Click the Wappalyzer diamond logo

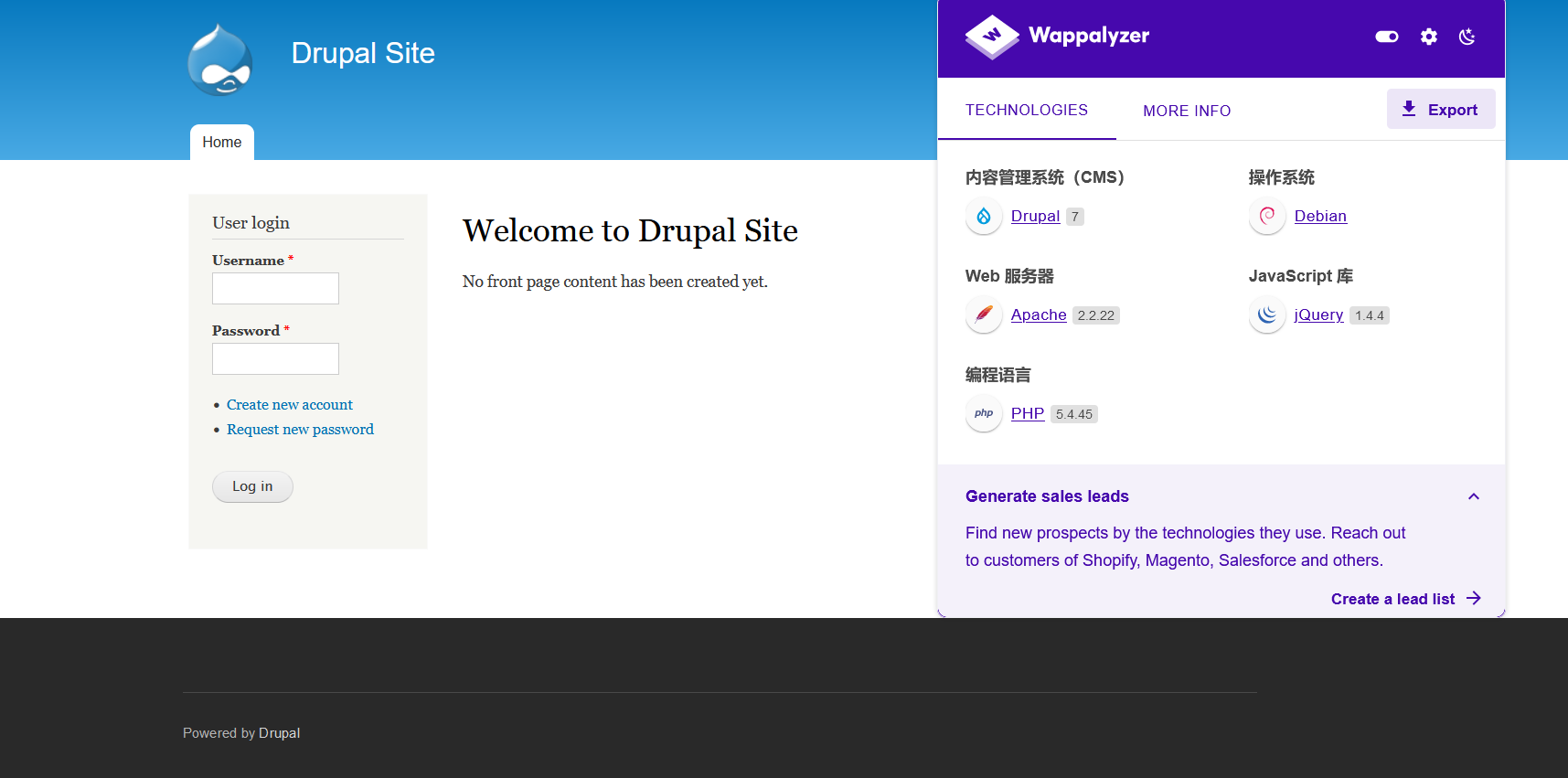(991, 37)
